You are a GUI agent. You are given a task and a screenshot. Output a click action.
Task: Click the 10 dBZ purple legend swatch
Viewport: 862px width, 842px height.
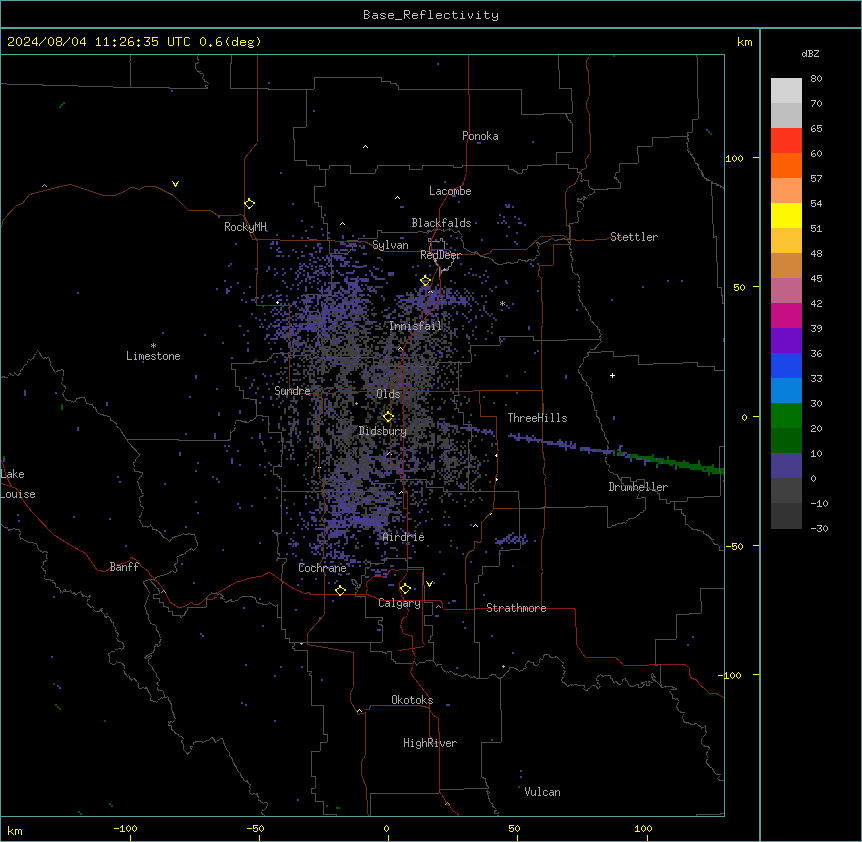pos(786,466)
